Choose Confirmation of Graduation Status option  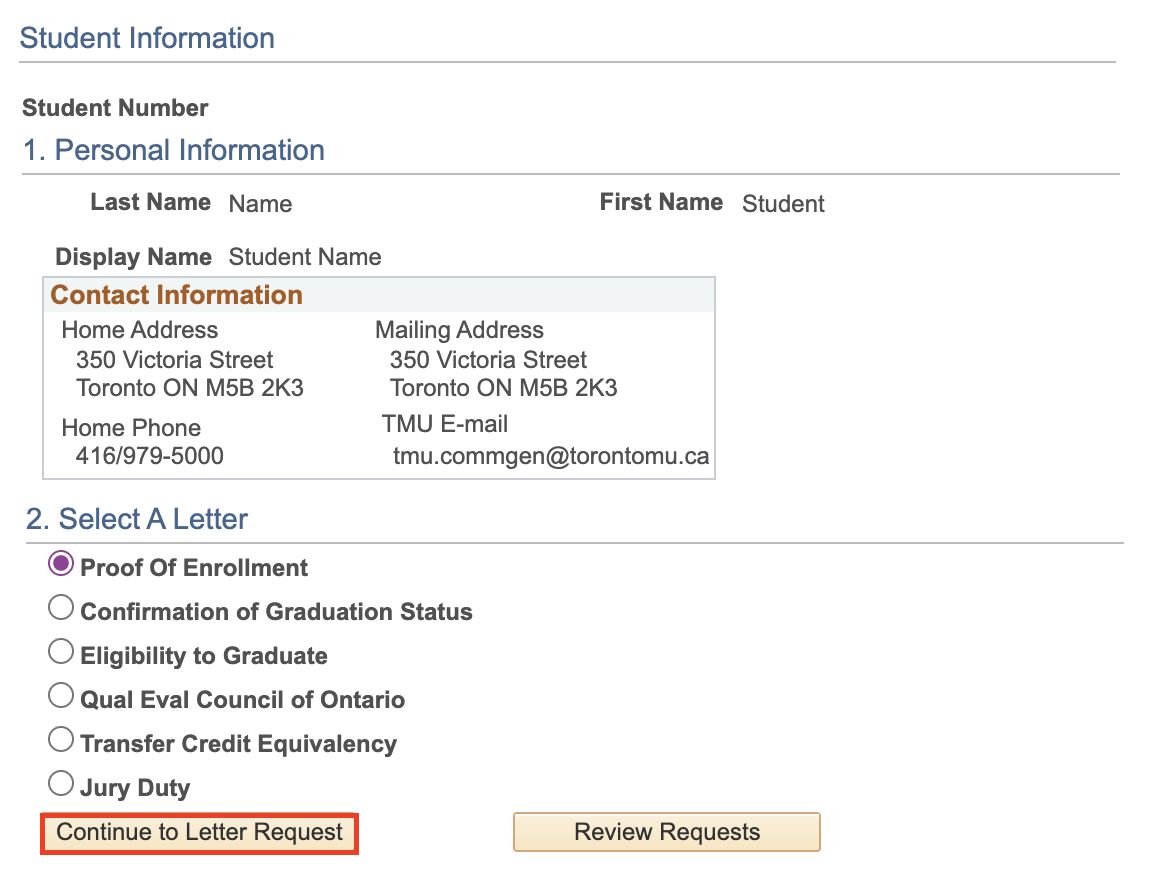click(61, 608)
